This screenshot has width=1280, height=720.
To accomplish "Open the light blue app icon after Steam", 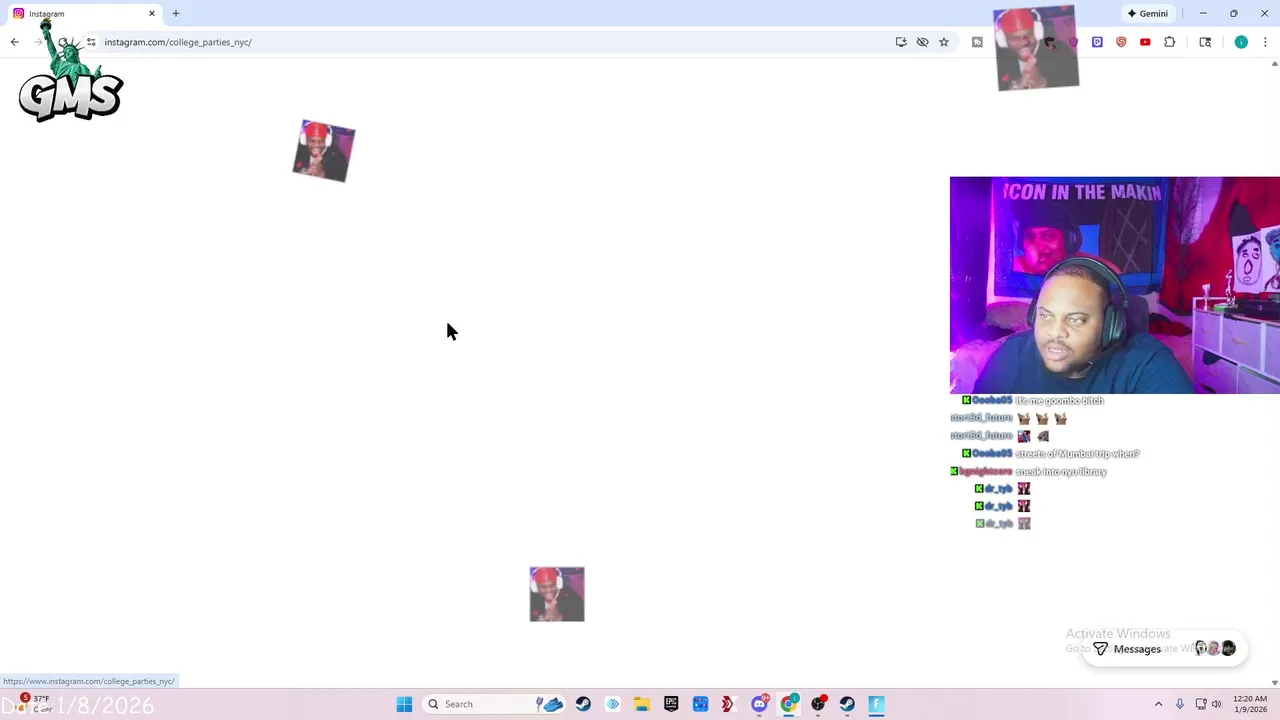I will [x=613, y=704].
